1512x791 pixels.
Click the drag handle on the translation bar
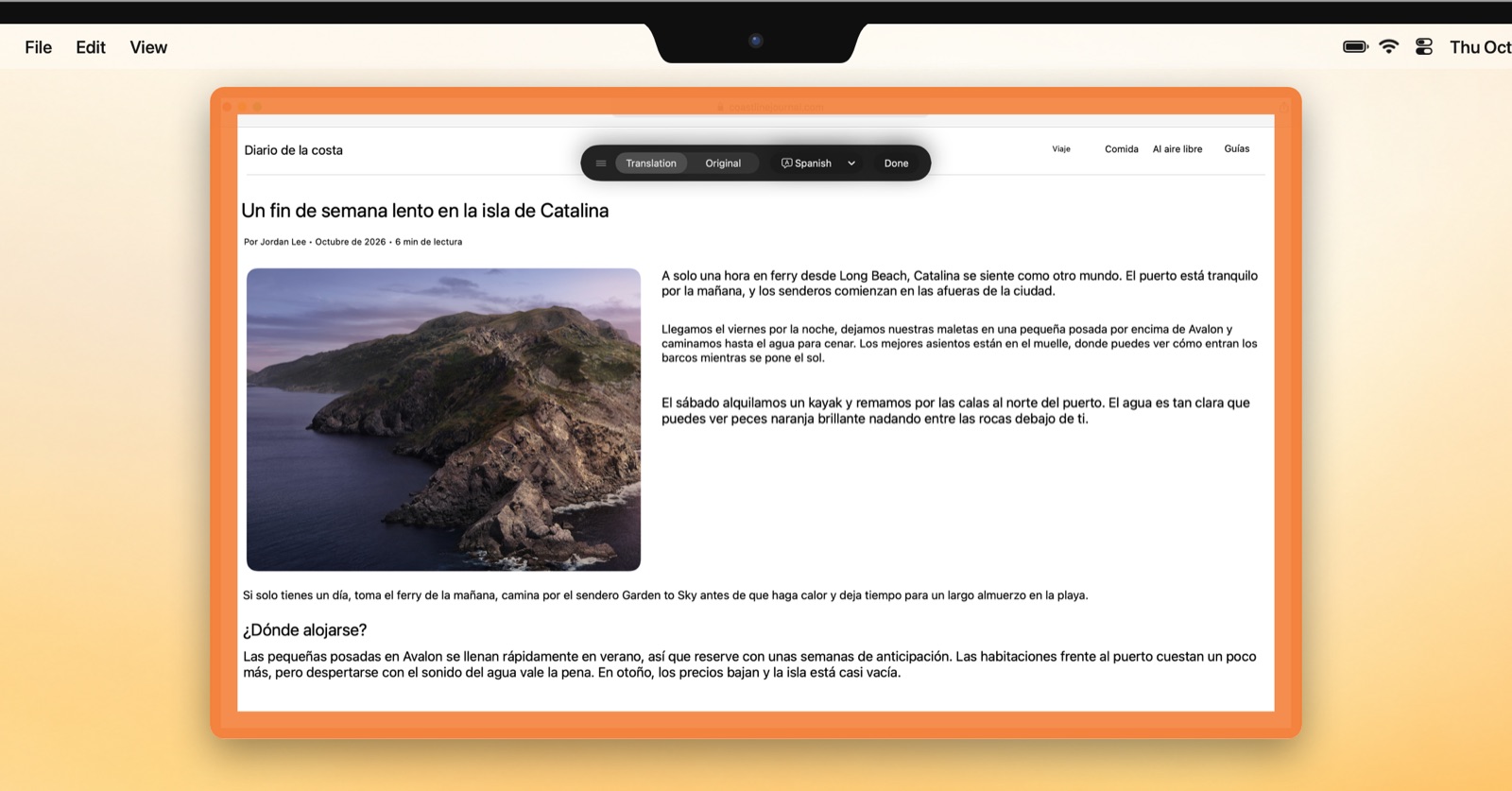(x=600, y=163)
